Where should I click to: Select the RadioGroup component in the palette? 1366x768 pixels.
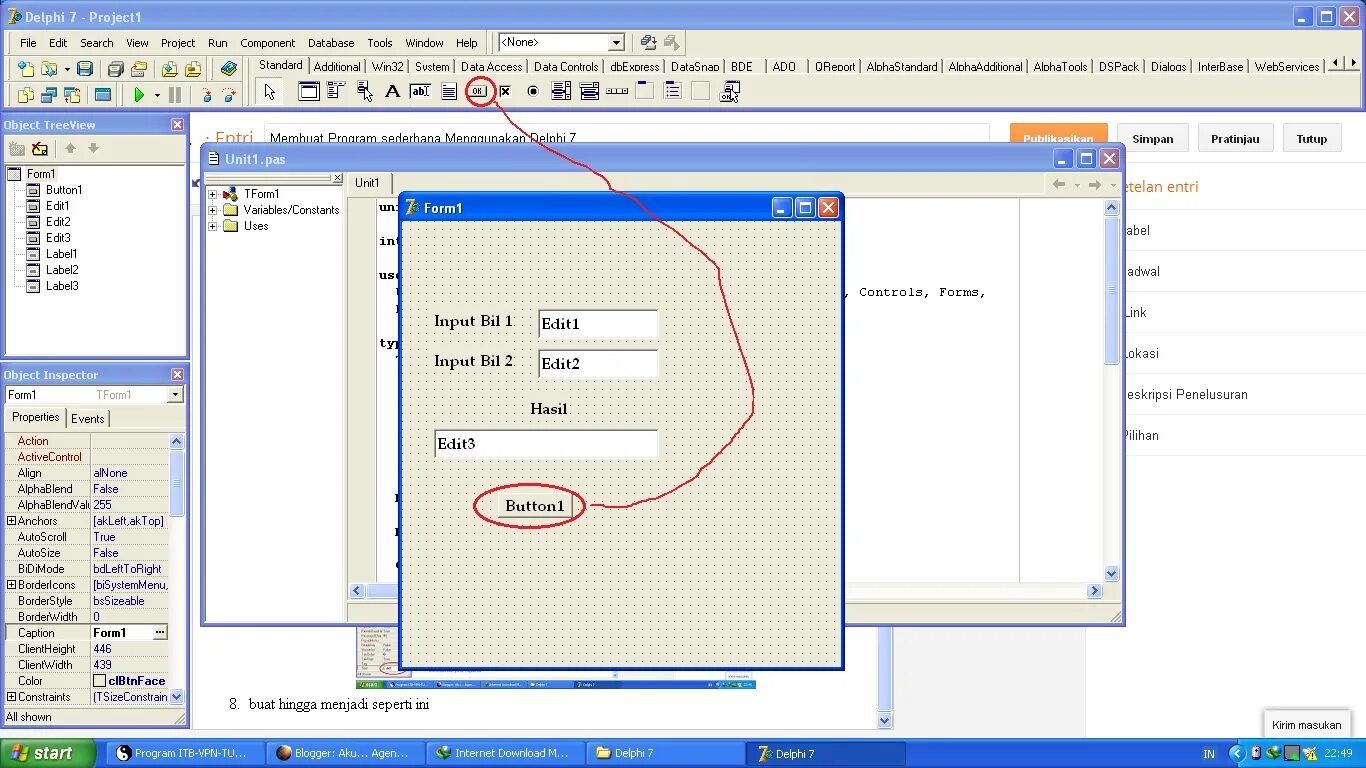(x=673, y=91)
